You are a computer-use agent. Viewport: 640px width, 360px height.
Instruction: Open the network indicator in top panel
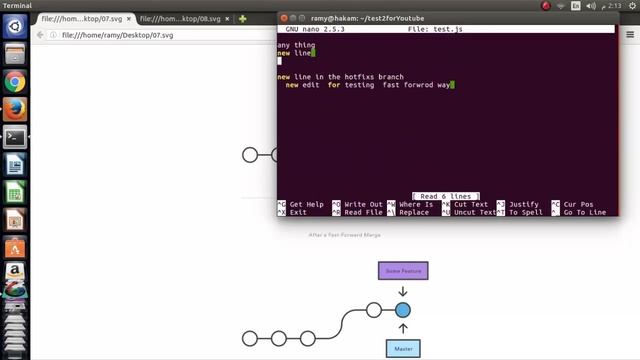560,6
